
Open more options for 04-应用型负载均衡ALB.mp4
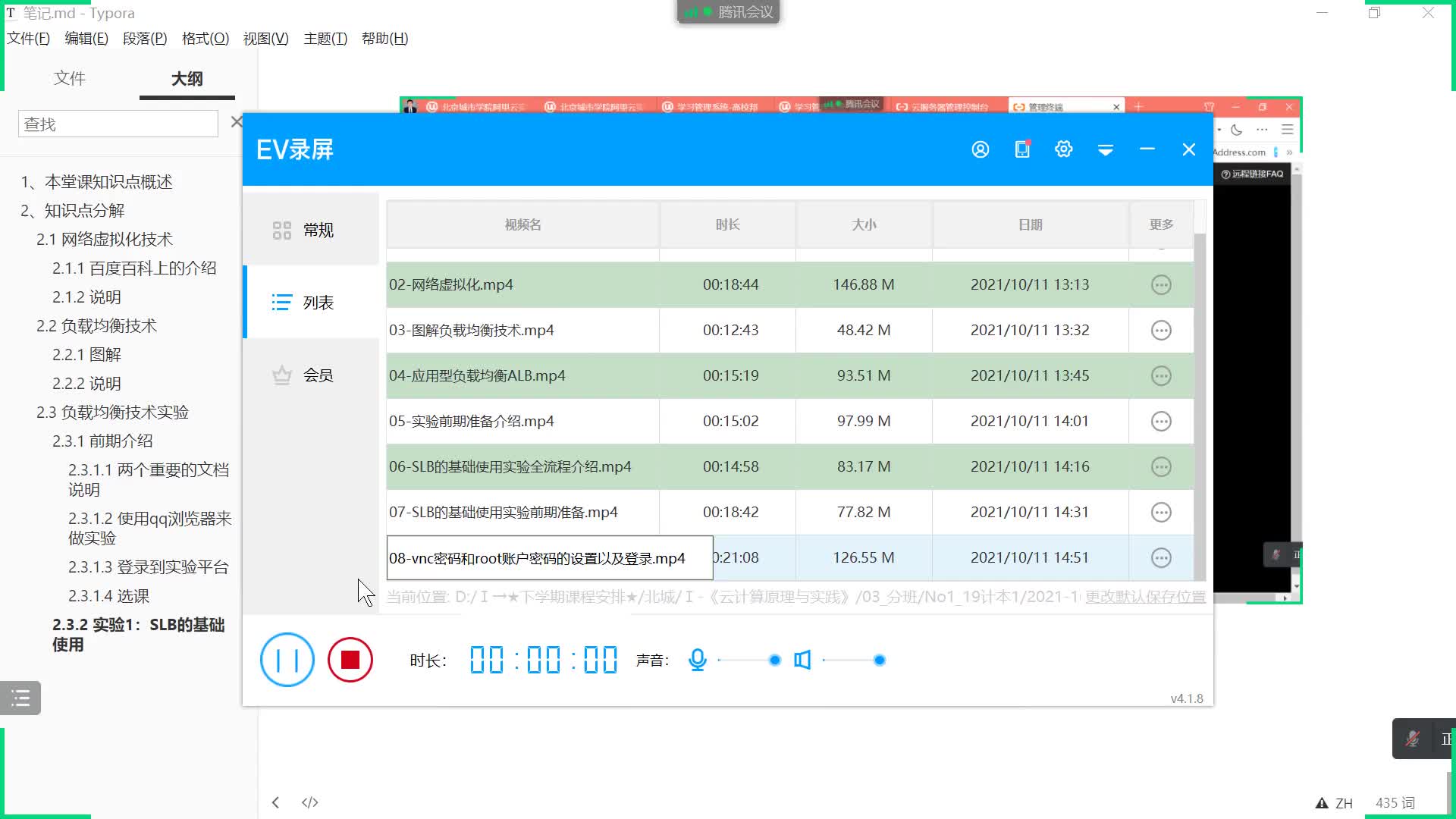coord(1161,375)
